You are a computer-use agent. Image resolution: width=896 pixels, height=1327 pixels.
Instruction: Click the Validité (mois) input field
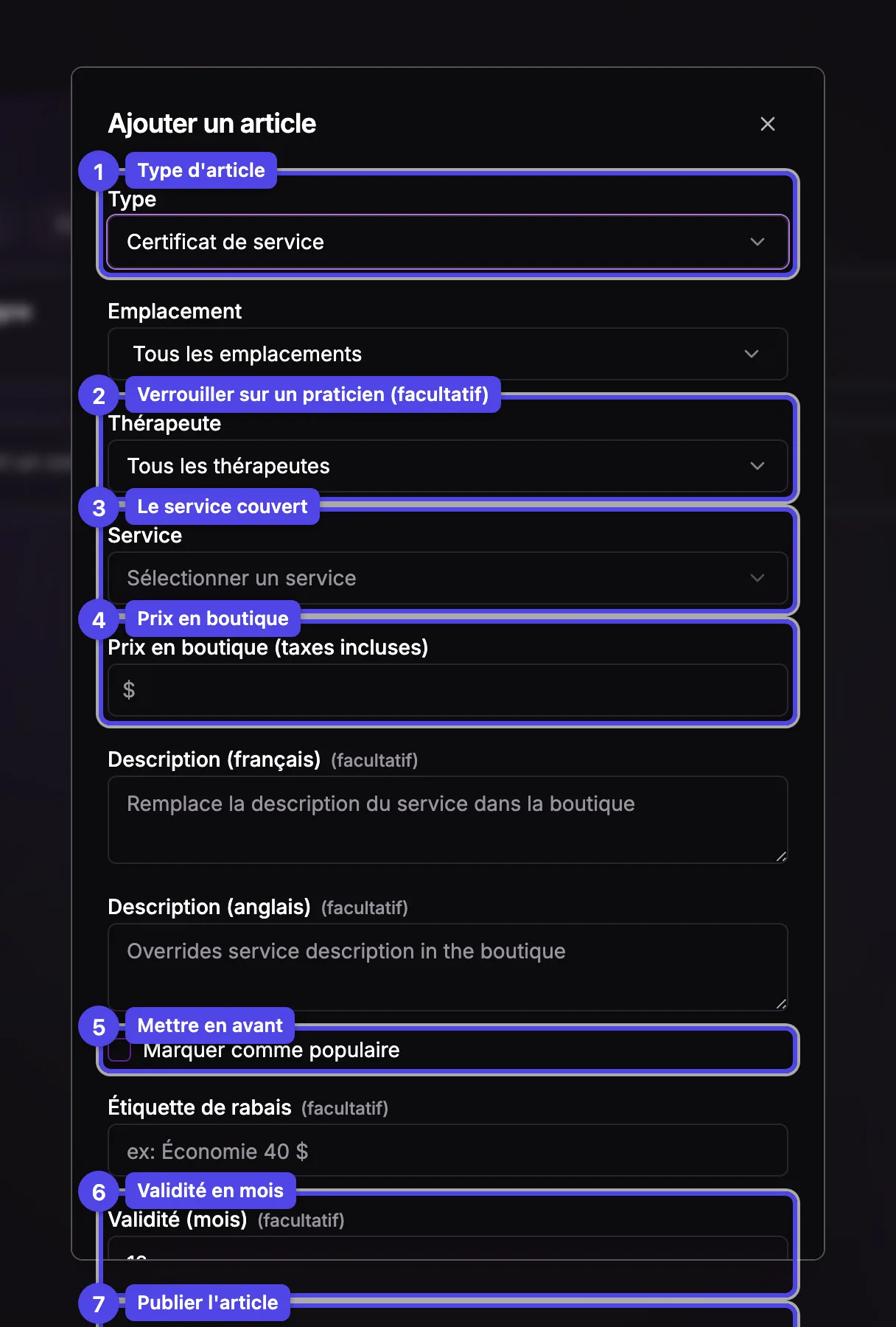pyautogui.click(x=448, y=1248)
